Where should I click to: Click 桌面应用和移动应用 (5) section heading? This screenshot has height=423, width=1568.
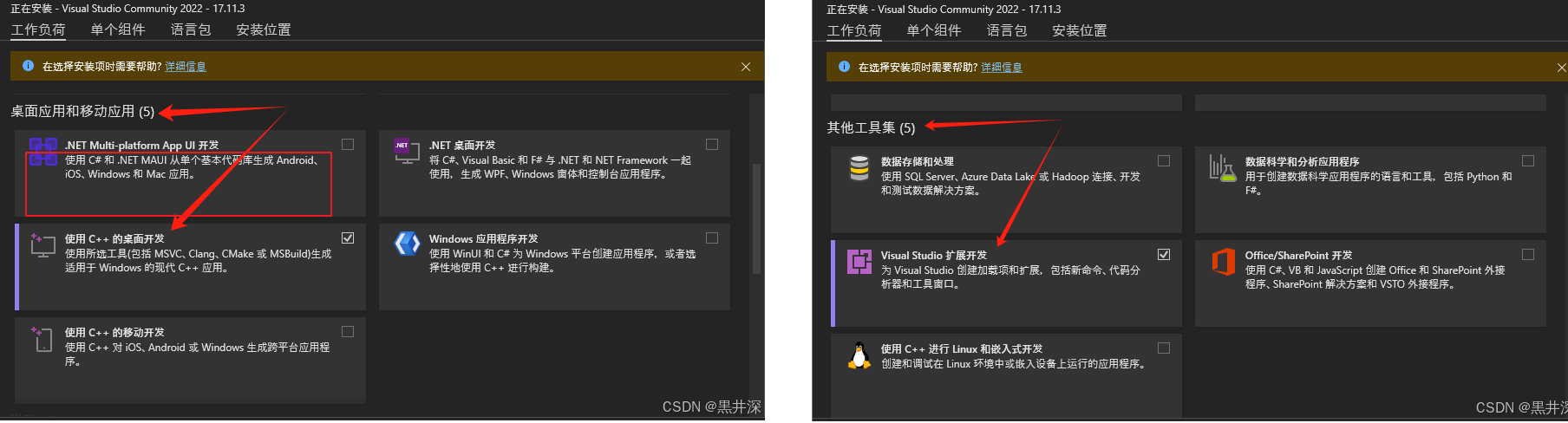82,111
